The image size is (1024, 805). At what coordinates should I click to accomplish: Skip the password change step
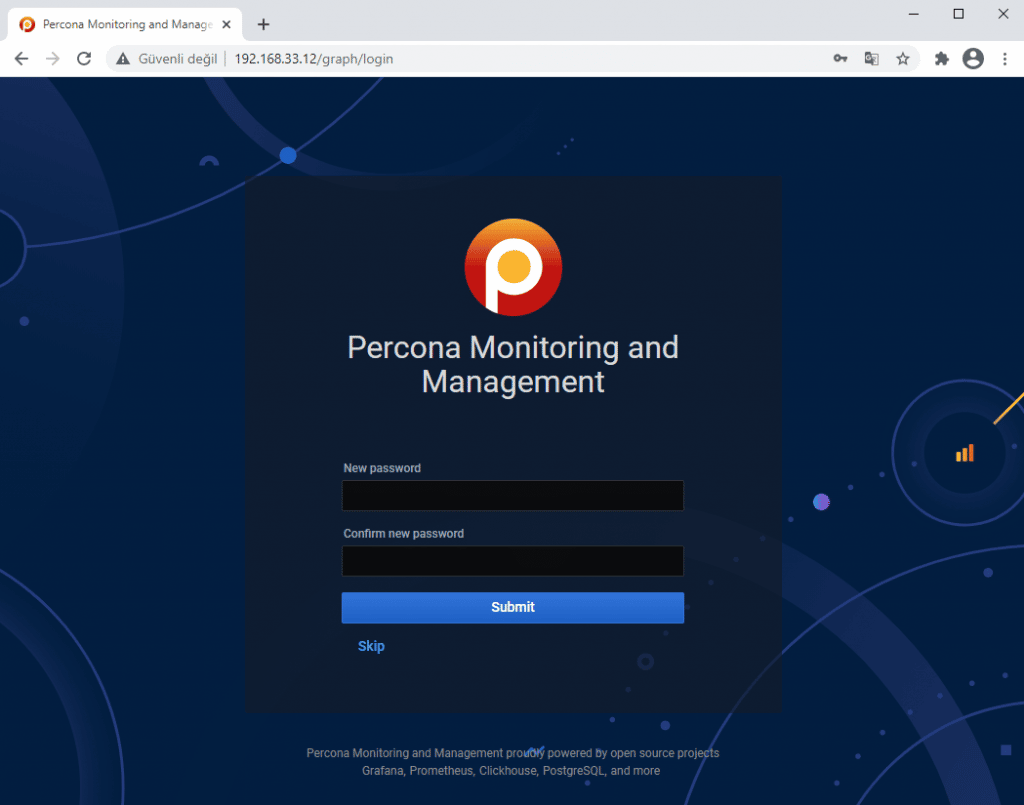click(x=371, y=645)
